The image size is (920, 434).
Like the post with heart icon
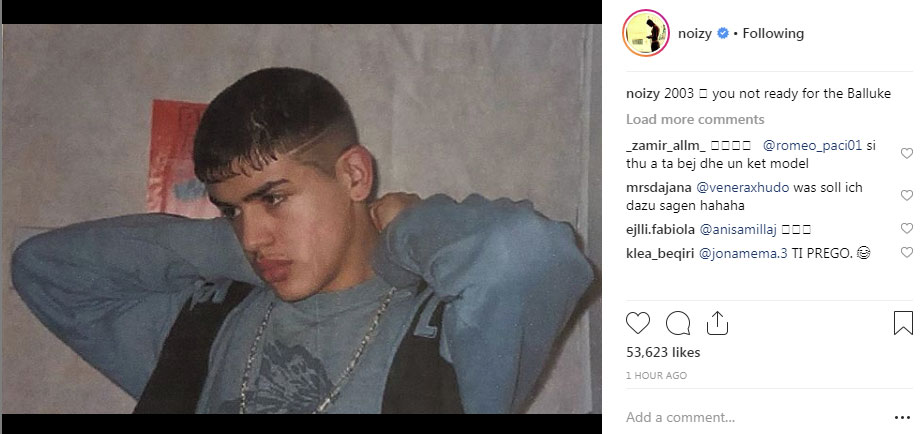(x=638, y=323)
